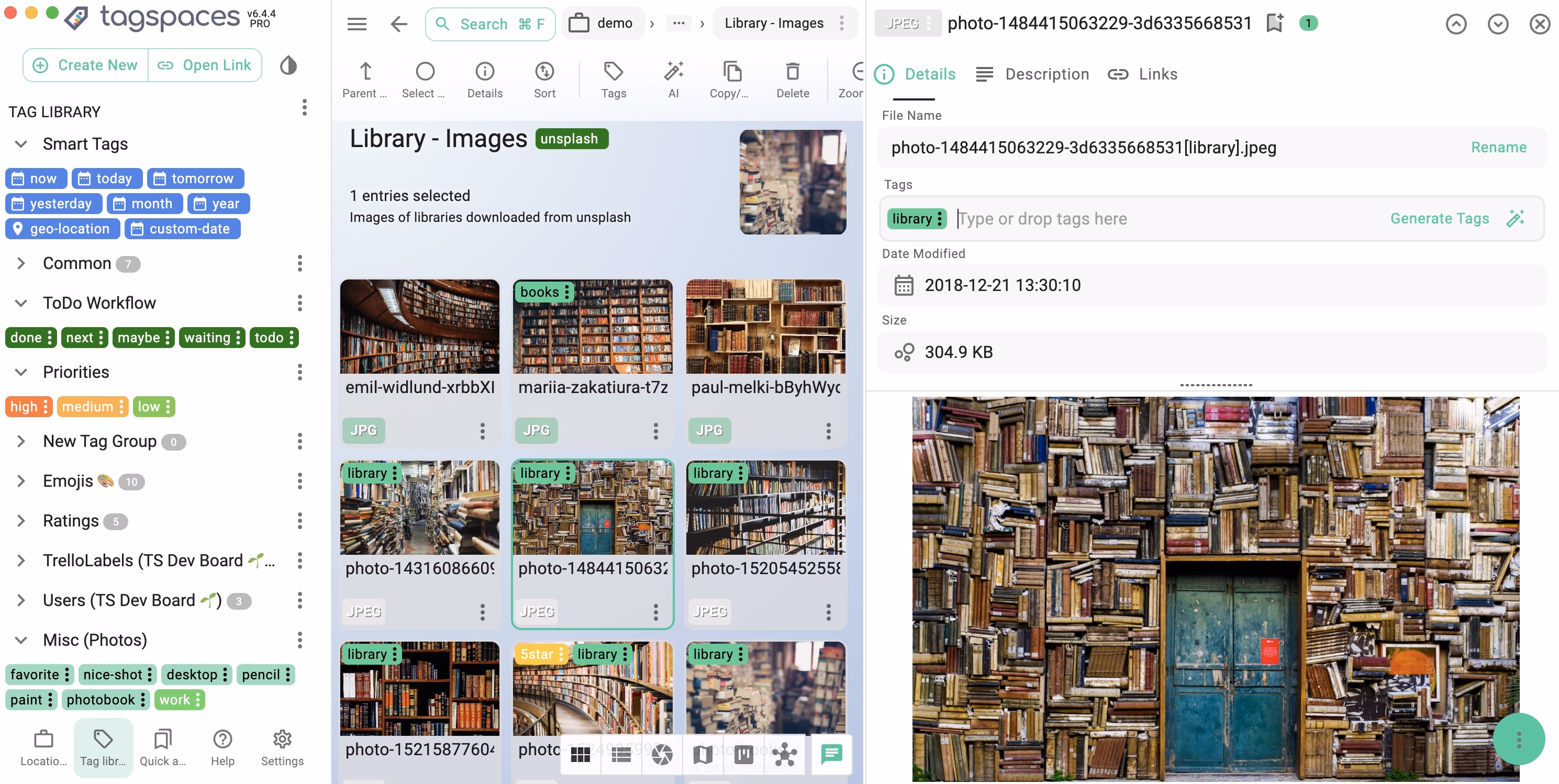
Task: Click the theme switcher contrast icon
Action: point(288,65)
